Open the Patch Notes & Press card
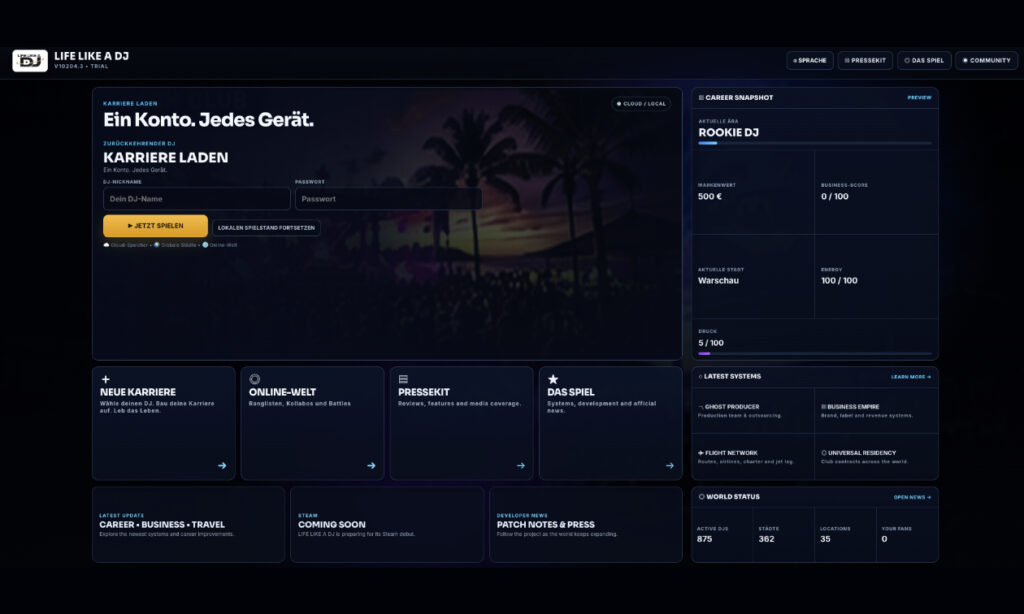1024x614 pixels. 586,525
